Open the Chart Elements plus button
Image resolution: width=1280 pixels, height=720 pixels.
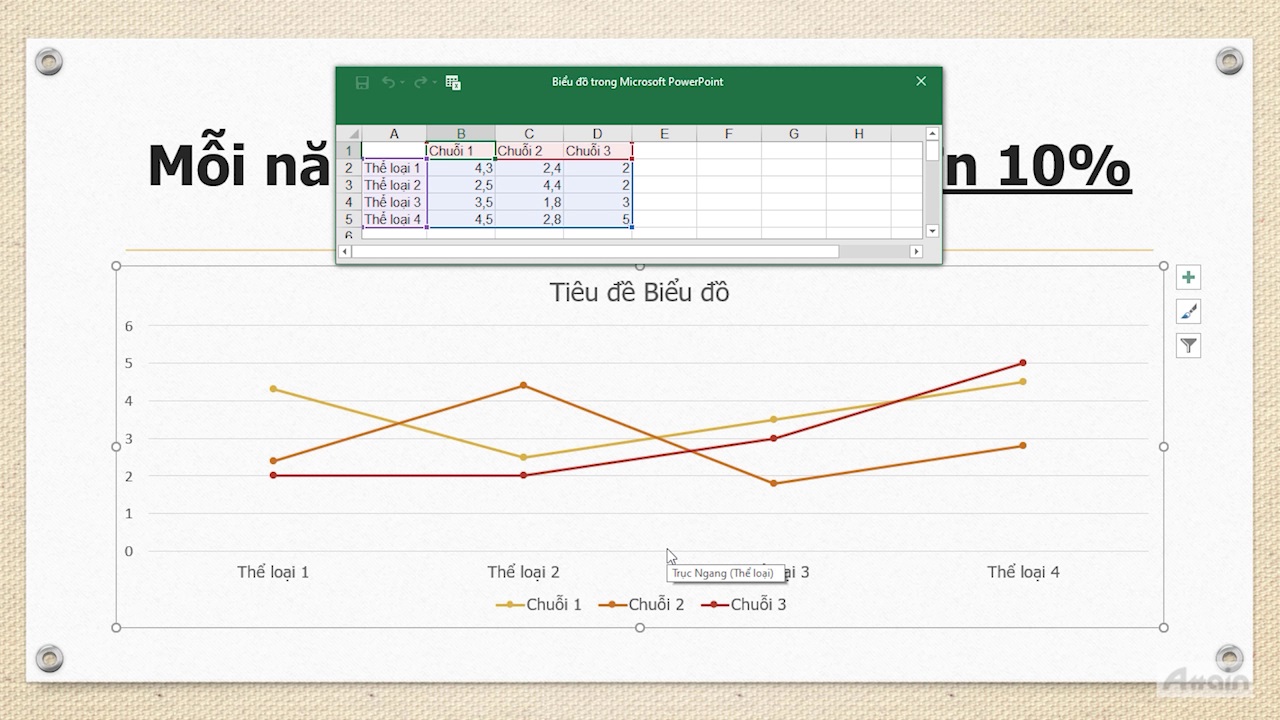[1188, 278]
